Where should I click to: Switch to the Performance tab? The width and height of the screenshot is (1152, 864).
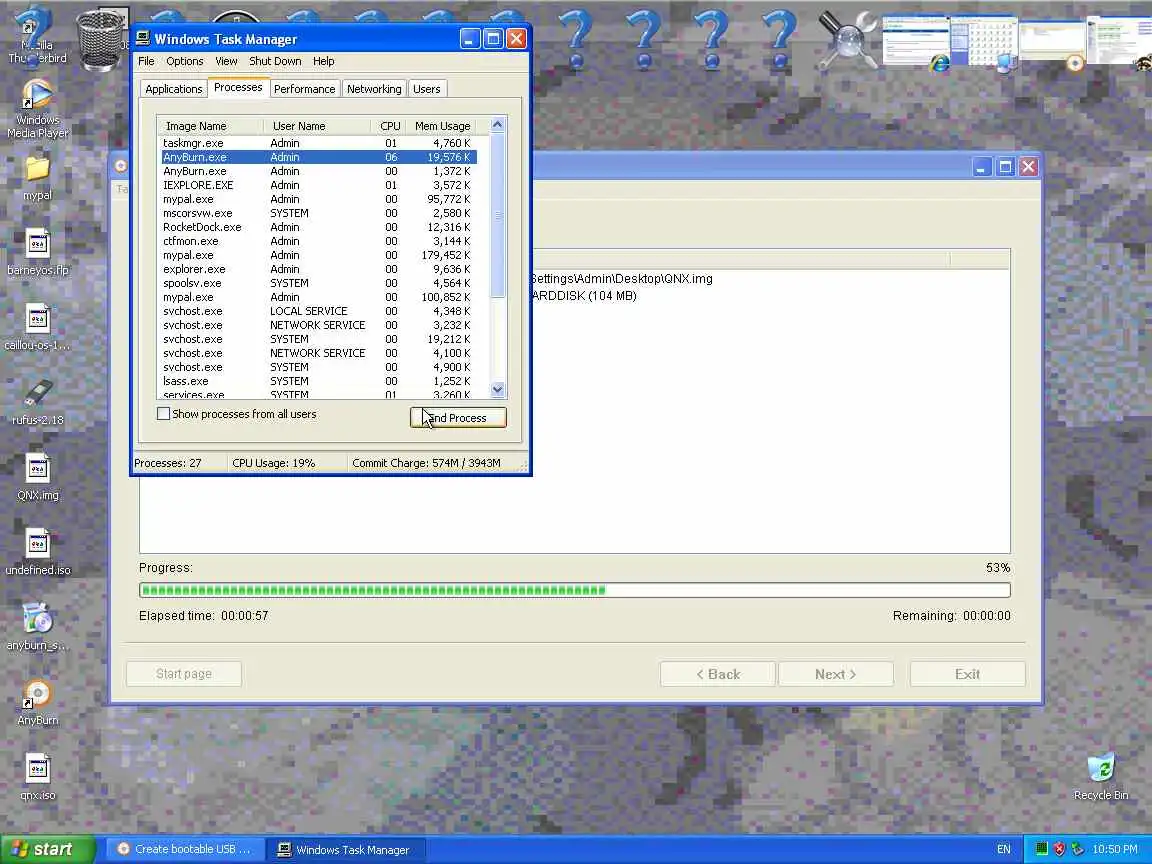tap(304, 89)
